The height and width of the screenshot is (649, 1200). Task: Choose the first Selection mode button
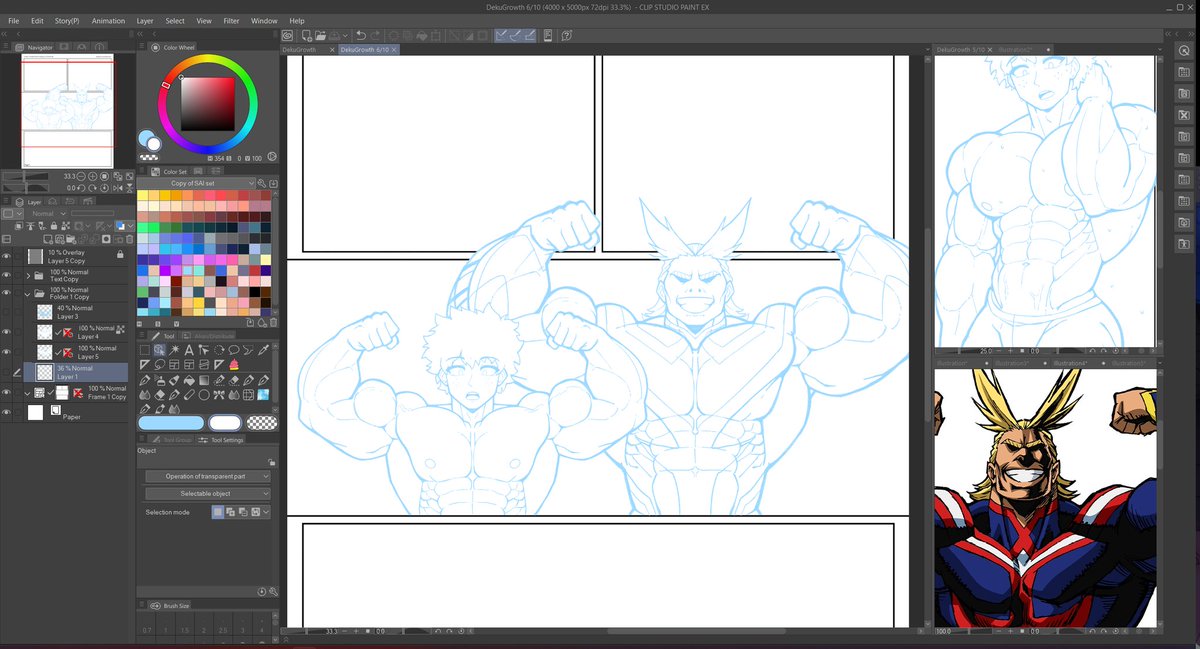tap(218, 512)
